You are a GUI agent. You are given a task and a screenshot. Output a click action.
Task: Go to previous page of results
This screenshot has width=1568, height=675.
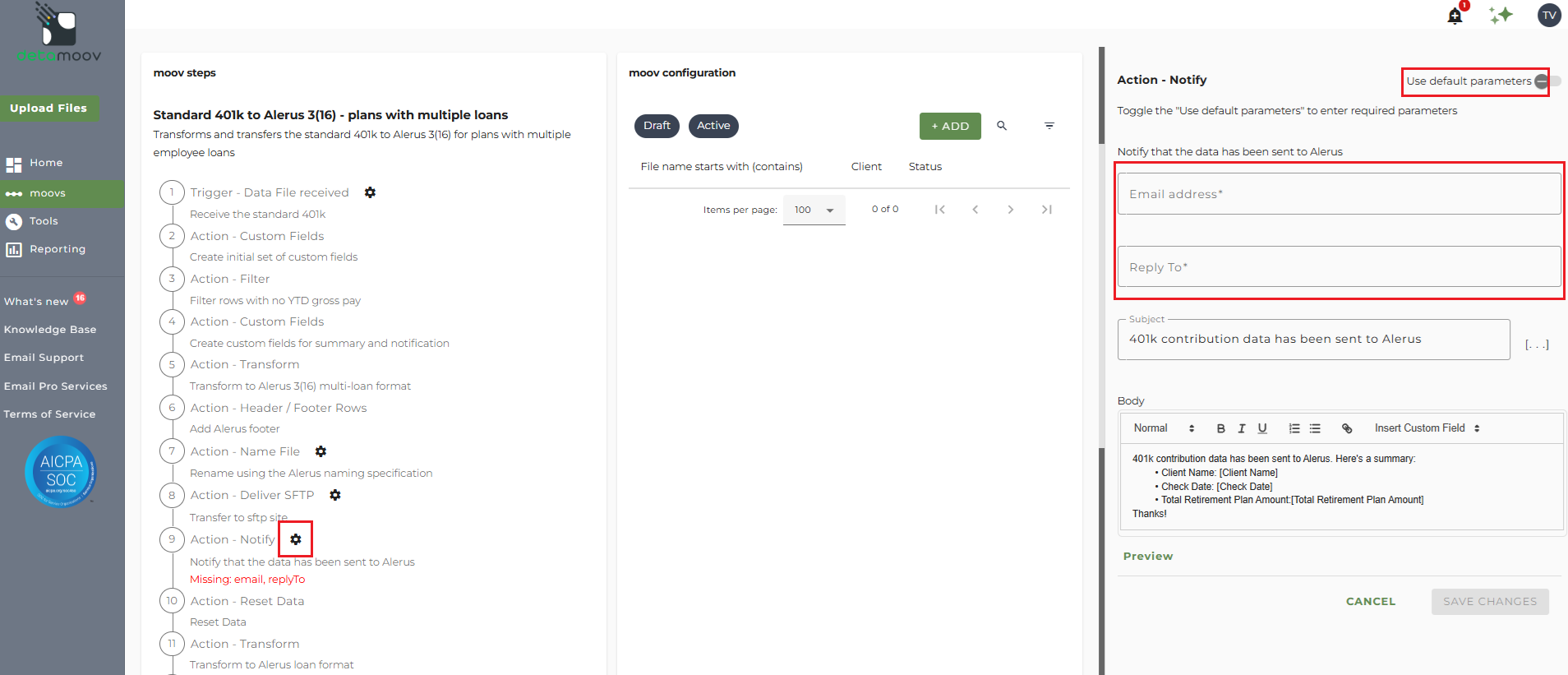pyautogui.click(x=975, y=210)
